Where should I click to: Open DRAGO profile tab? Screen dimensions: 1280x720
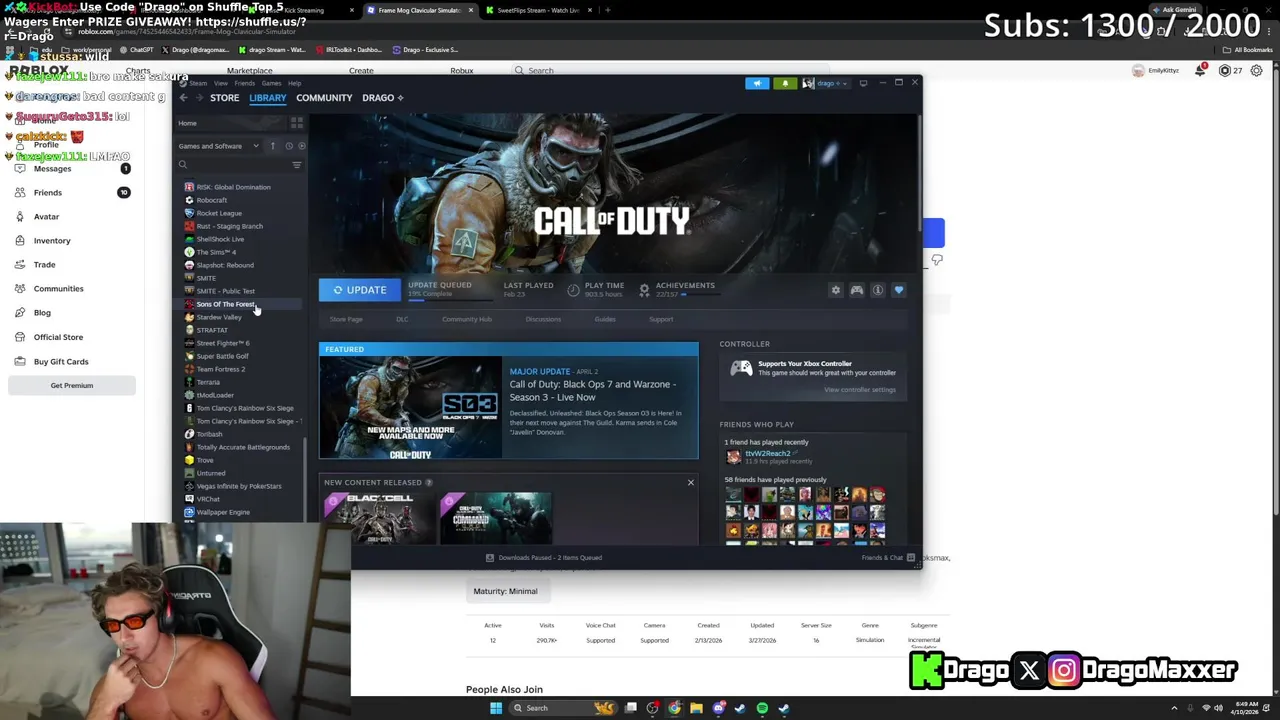[x=382, y=98]
